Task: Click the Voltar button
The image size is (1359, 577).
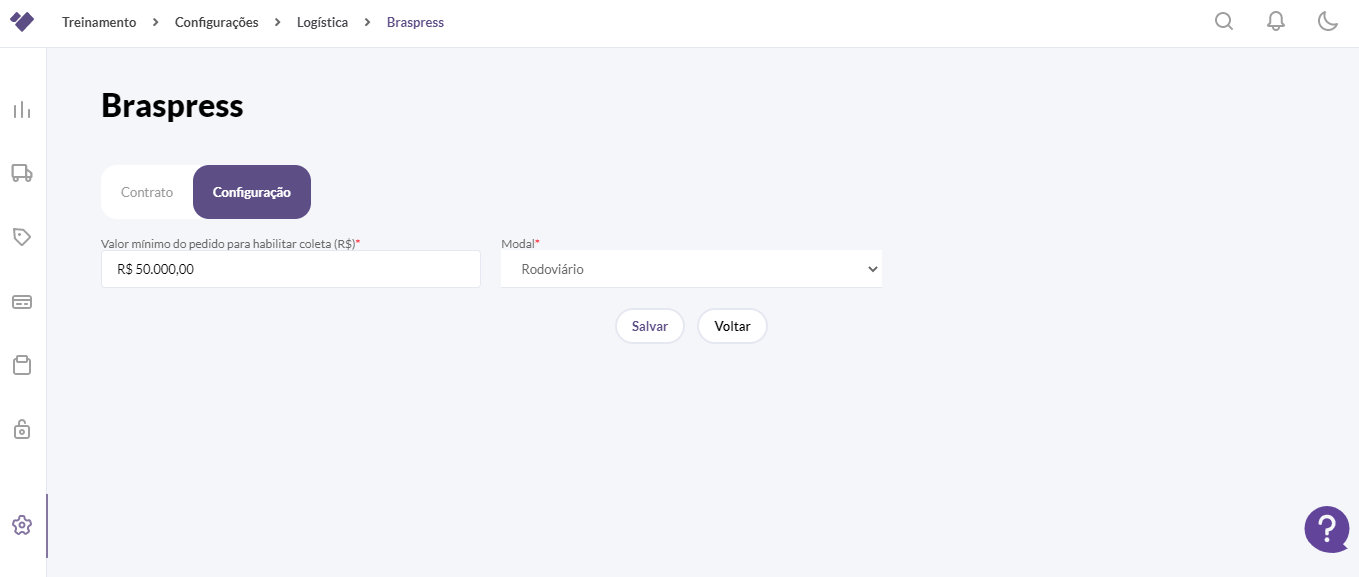Action: click(x=732, y=326)
